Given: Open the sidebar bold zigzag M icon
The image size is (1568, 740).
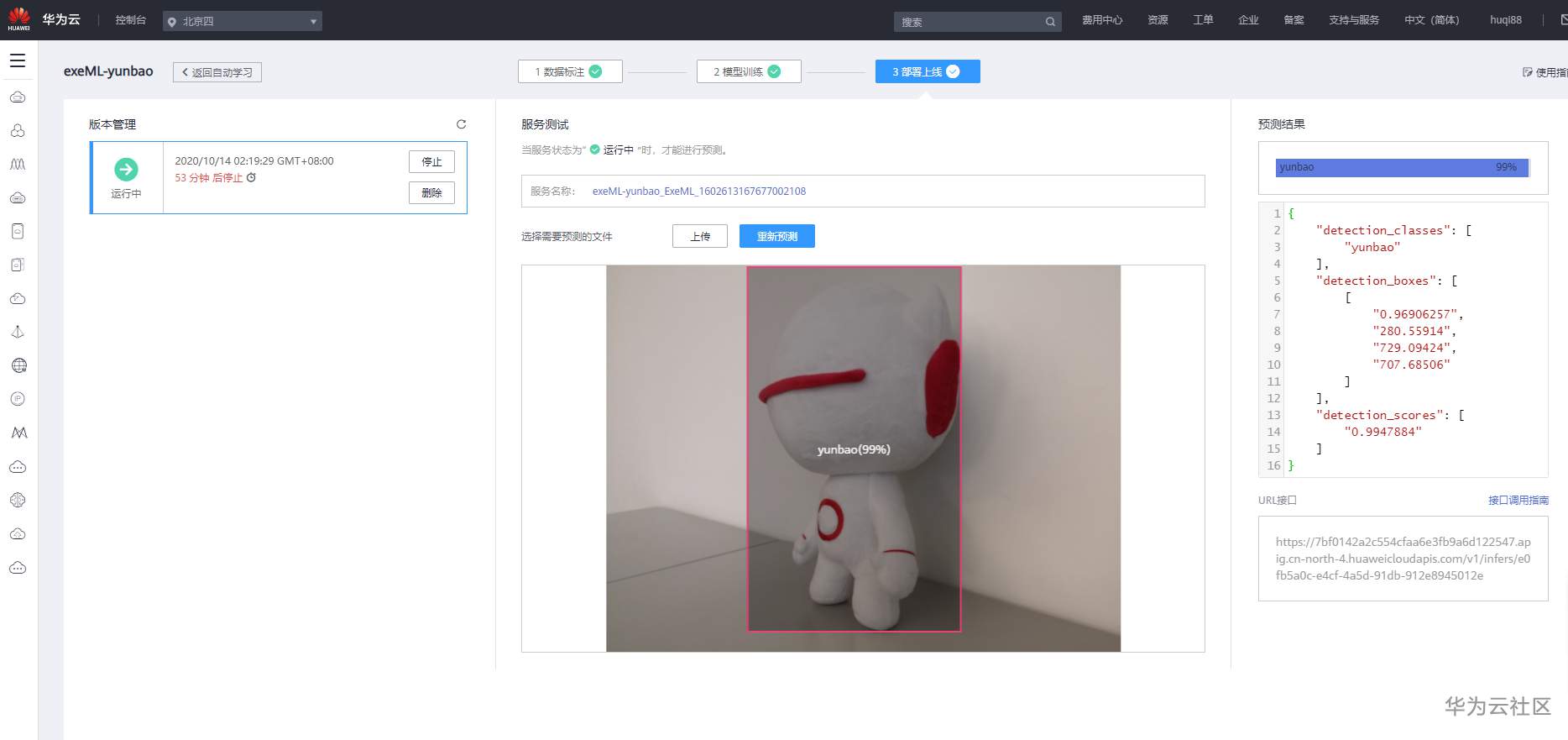Looking at the screenshot, I should tap(18, 433).
